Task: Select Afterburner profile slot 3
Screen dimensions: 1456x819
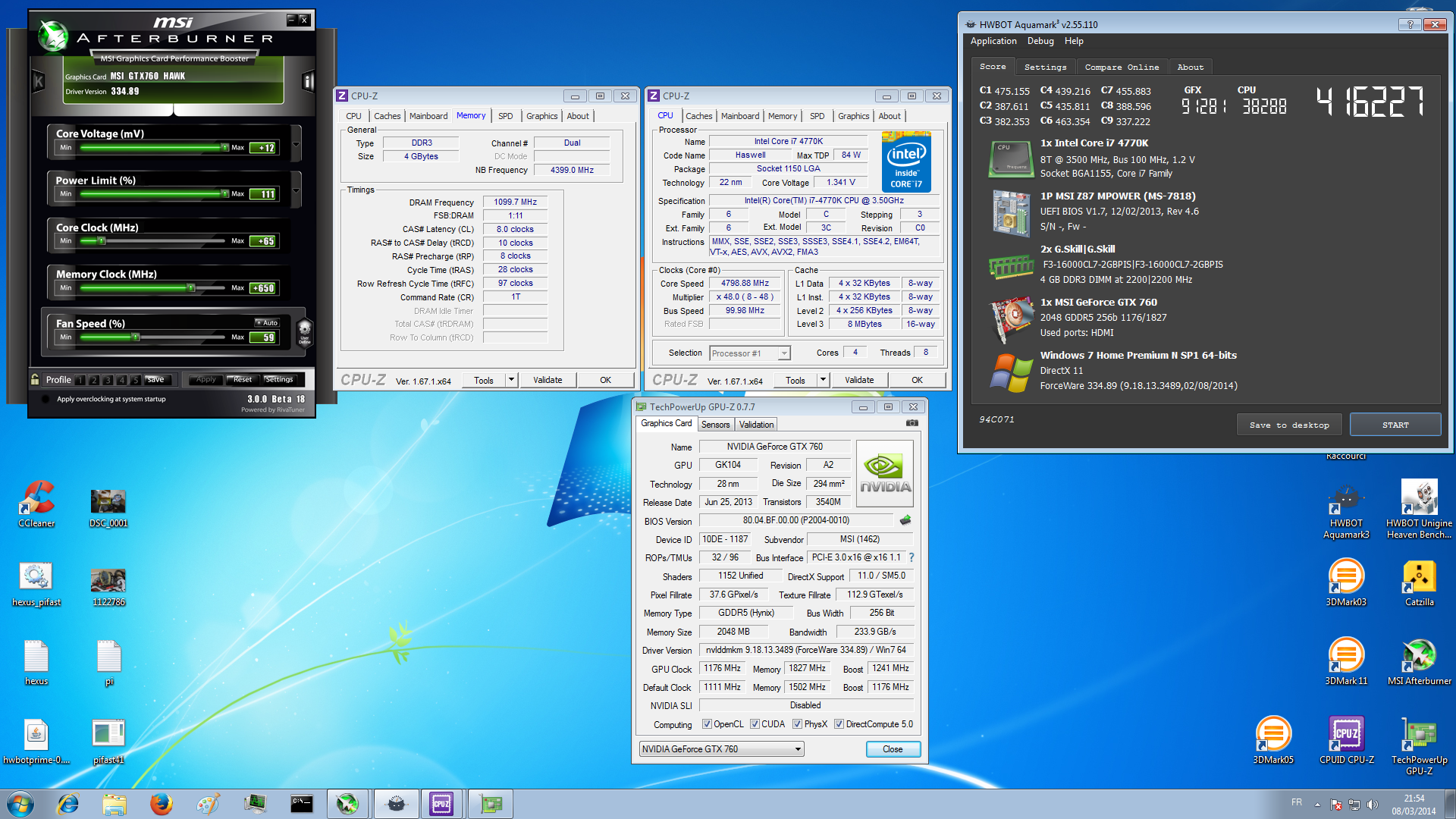Action: [108, 380]
